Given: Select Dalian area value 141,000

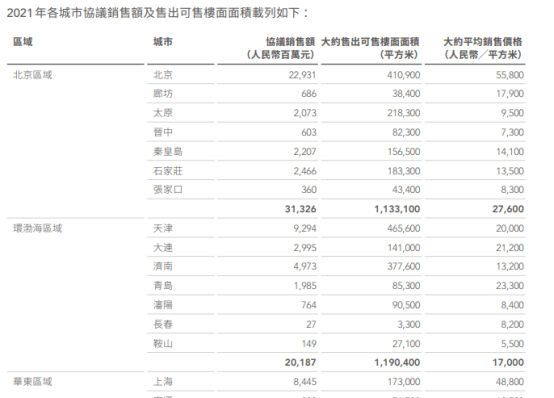Looking at the screenshot, I should pyautogui.click(x=403, y=248).
